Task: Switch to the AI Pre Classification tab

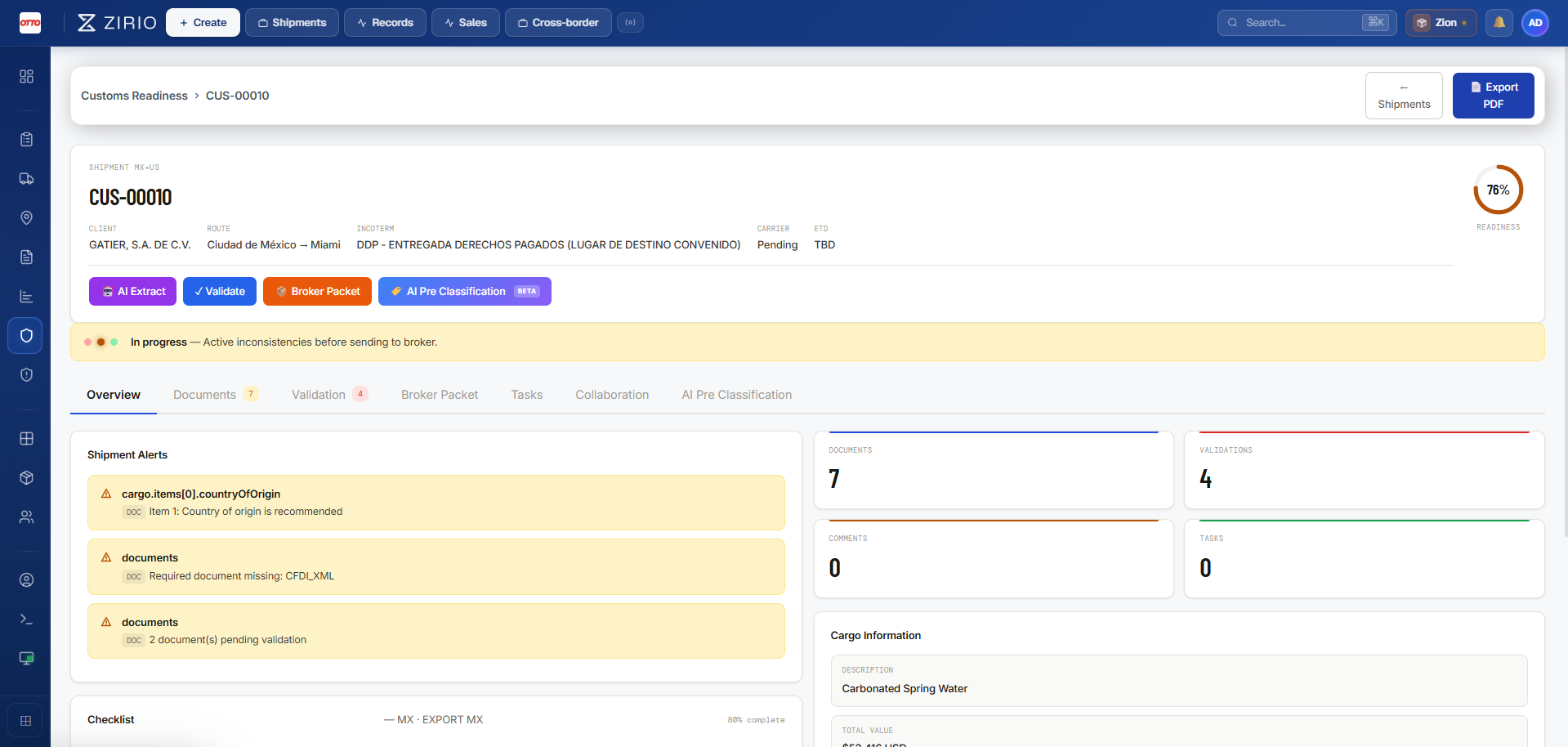Action: (x=737, y=395)
